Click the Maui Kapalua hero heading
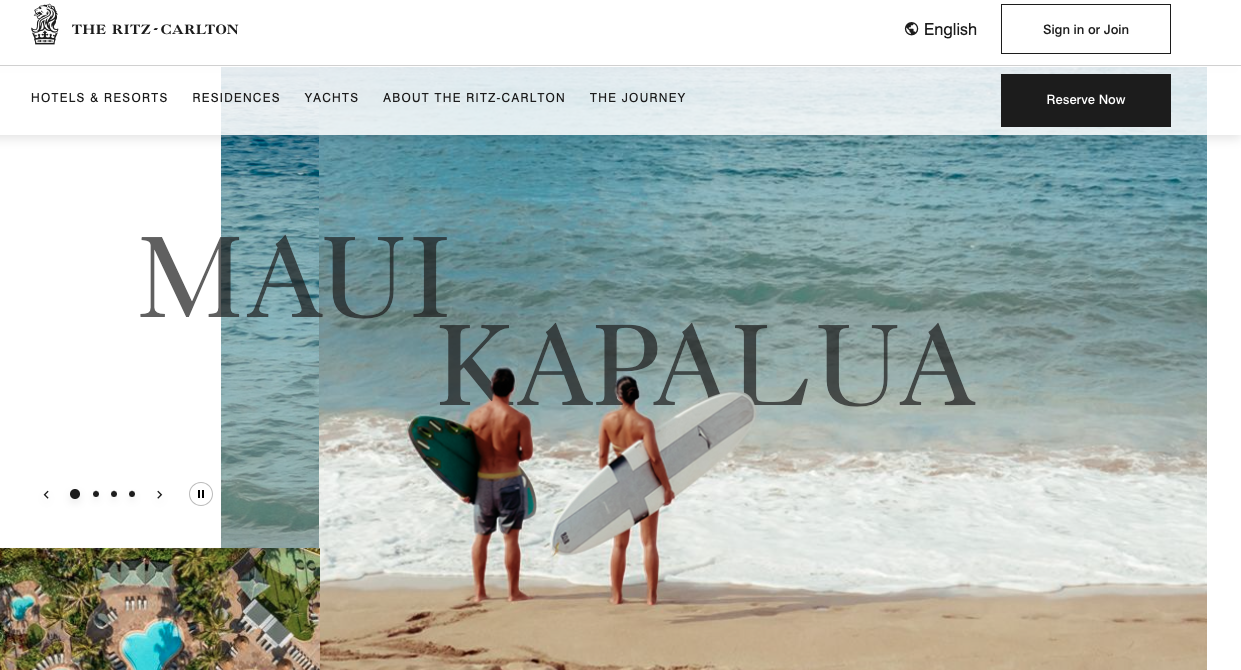1241x670 pixels. (556, 320)
